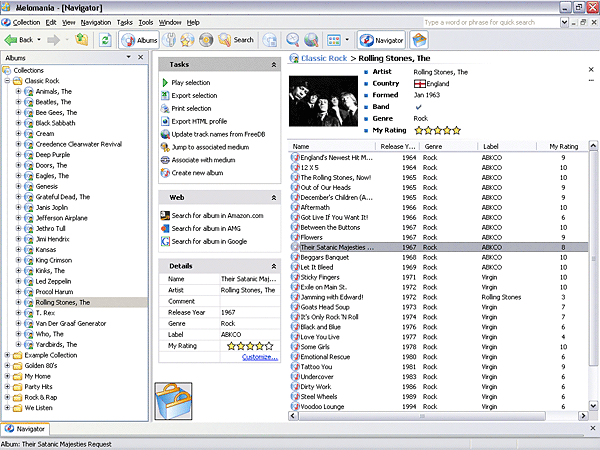Click the Up folder level icon
Image resolution: width=600 pixels, height=450 pixels.
coord(82,39)
